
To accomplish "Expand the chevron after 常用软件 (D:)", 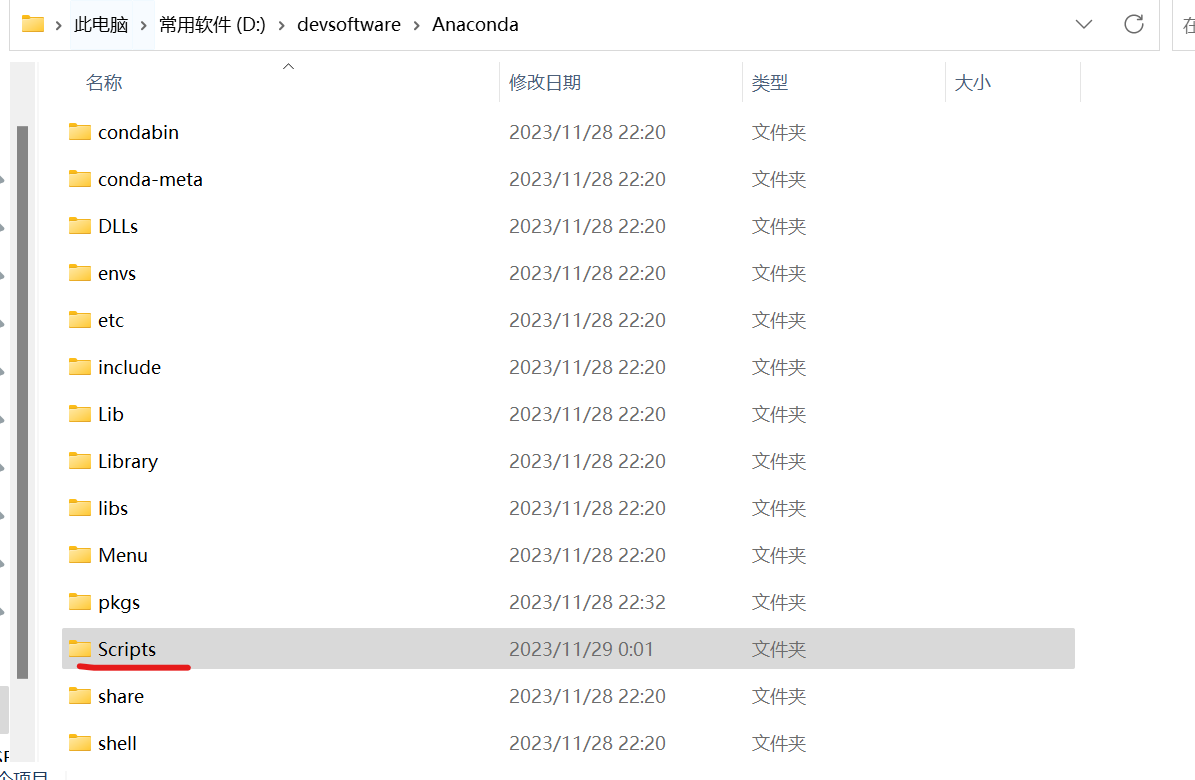I will click(x=281, y=25).
